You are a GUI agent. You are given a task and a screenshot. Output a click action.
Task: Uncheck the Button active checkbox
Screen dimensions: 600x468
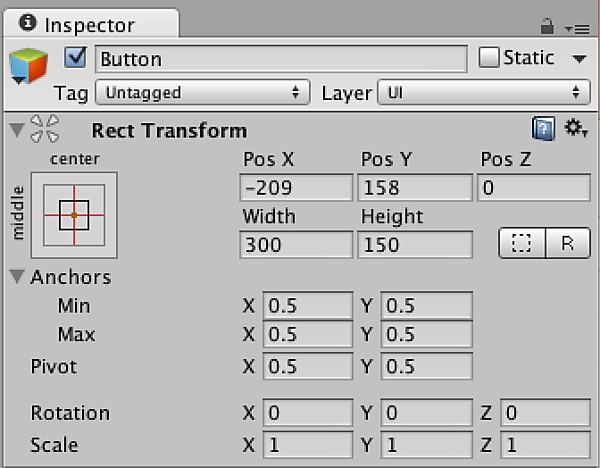75,57
